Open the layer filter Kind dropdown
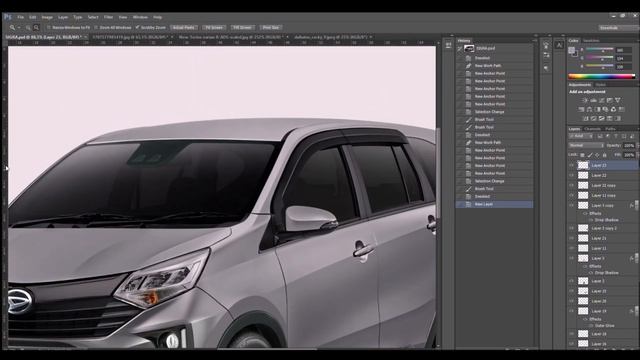The width and height of the screenshot is (640, 360). [x=581, y=136]
